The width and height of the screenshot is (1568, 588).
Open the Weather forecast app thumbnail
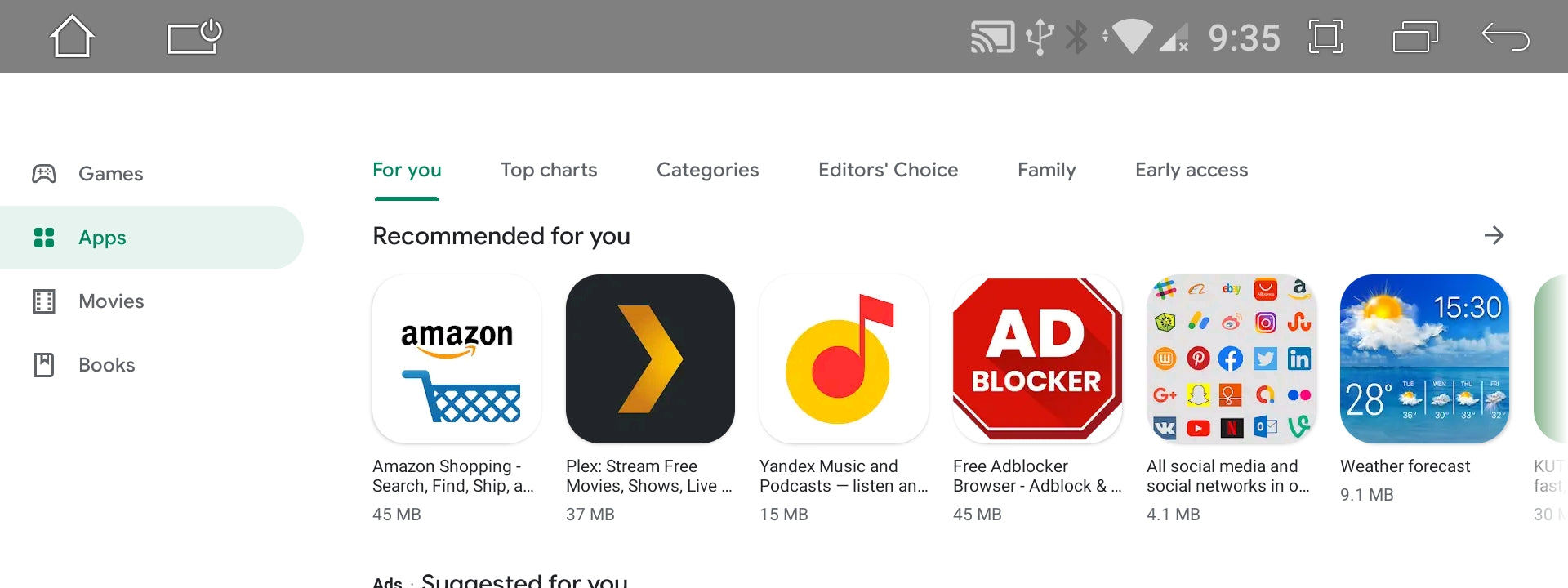point(1424,359)
